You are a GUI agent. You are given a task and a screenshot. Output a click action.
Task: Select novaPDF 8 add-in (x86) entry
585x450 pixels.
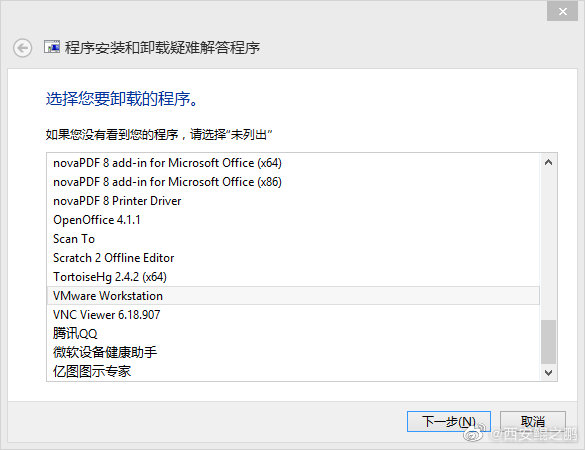pos(293,182)
